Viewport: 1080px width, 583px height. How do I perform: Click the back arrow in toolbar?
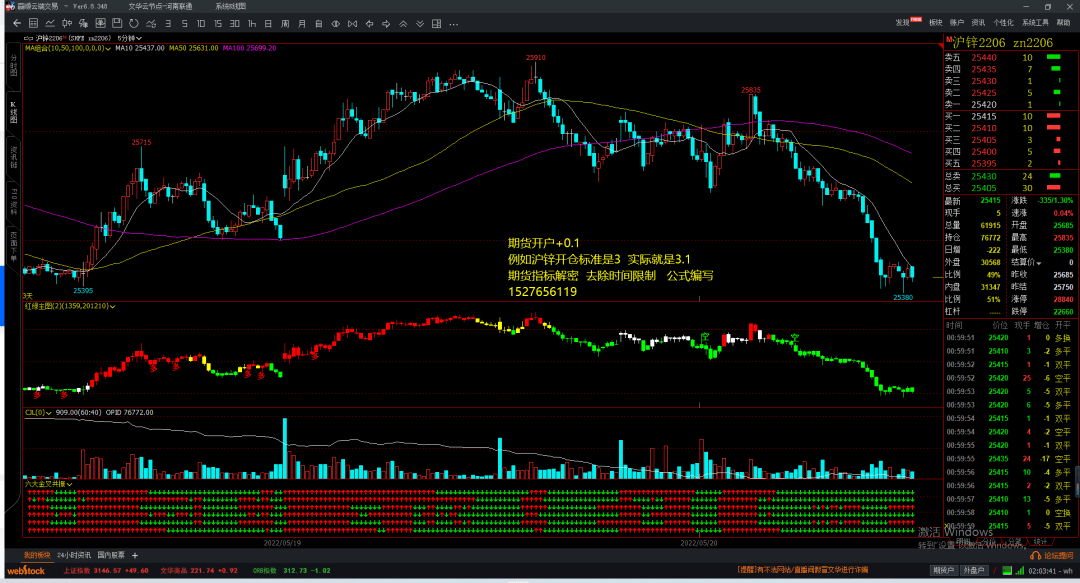(16, 22)
